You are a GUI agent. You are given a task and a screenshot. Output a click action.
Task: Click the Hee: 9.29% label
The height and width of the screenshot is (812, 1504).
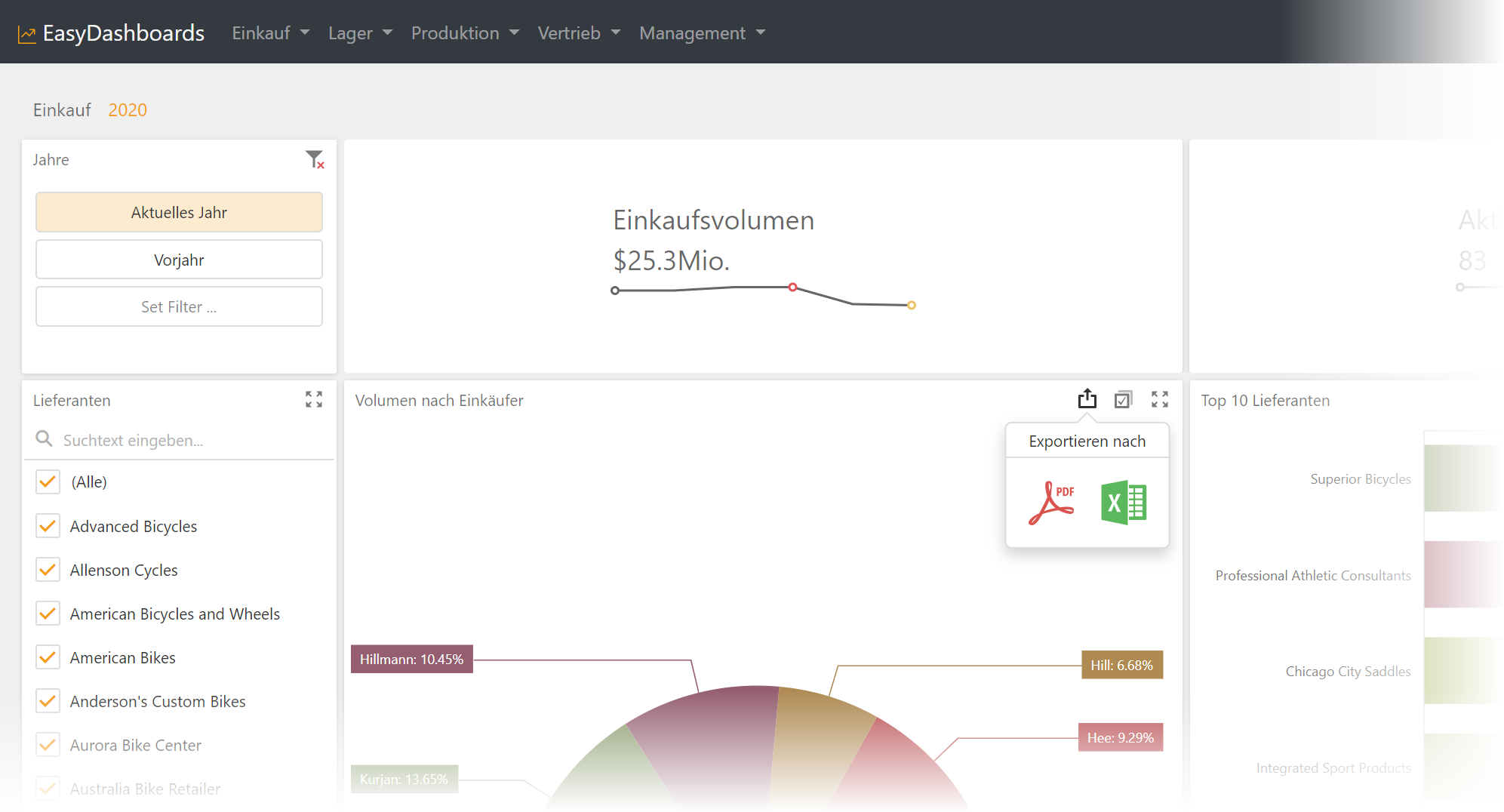point(1120,737)
